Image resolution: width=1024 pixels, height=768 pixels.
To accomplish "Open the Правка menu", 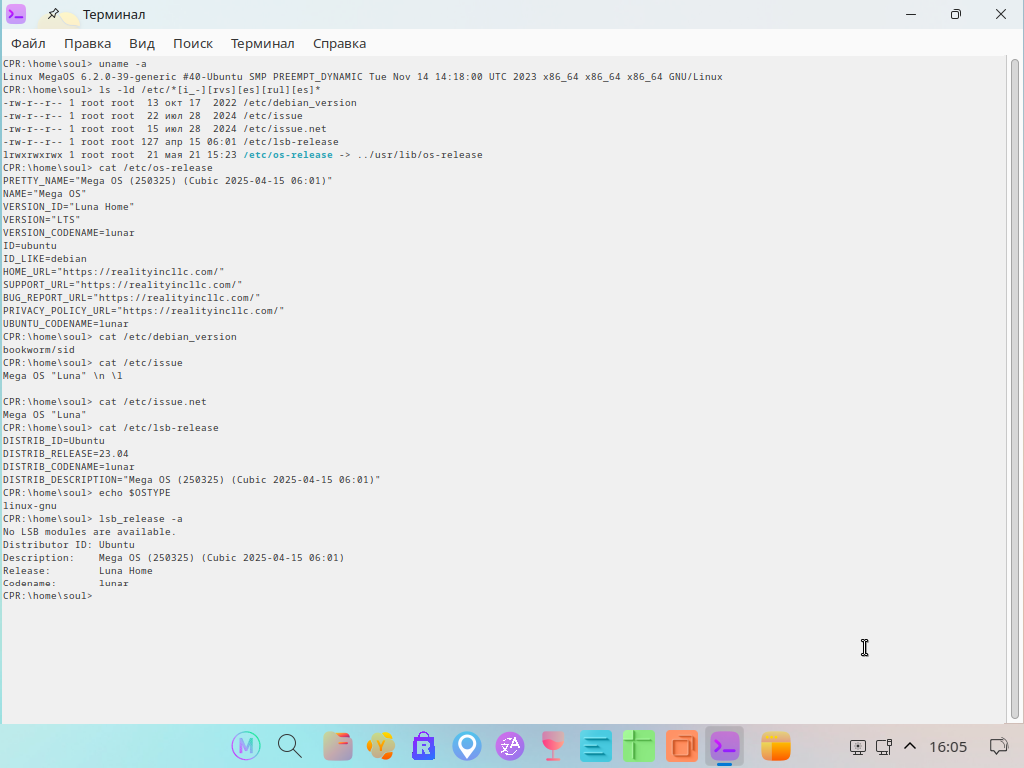I will coord(88,43).
